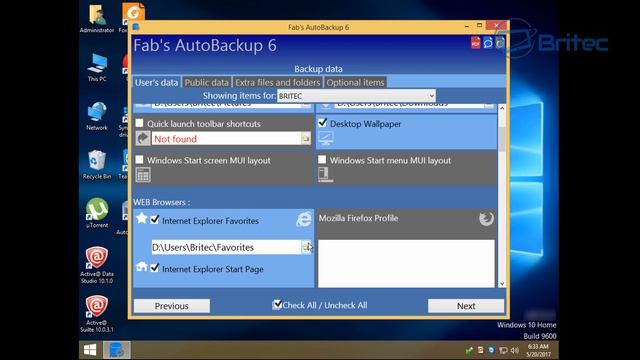640x360 pixels.
Task: Click the blue speech bubble icon
Action: coord(488,42)
